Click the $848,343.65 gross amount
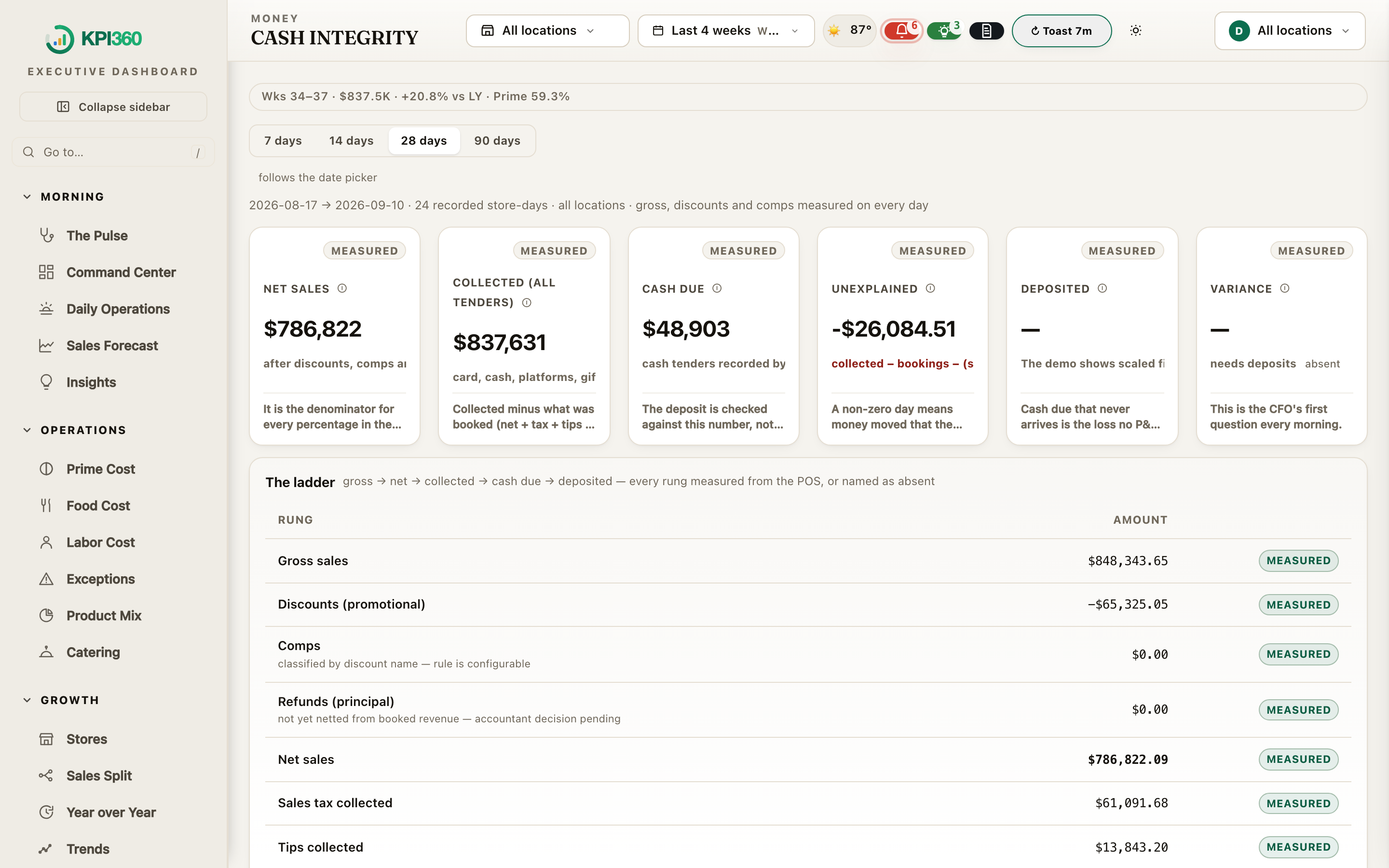Screen dimensions: 1389x868 [x=1127, y=561]
